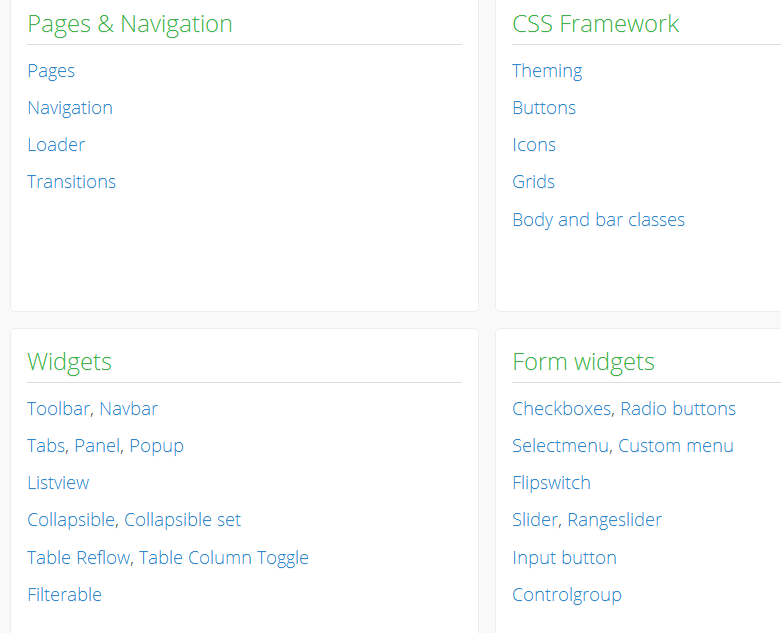This screenshot has width=781, height=633.
Task: Go to the Navigation demo
Action: coord(70,108)
